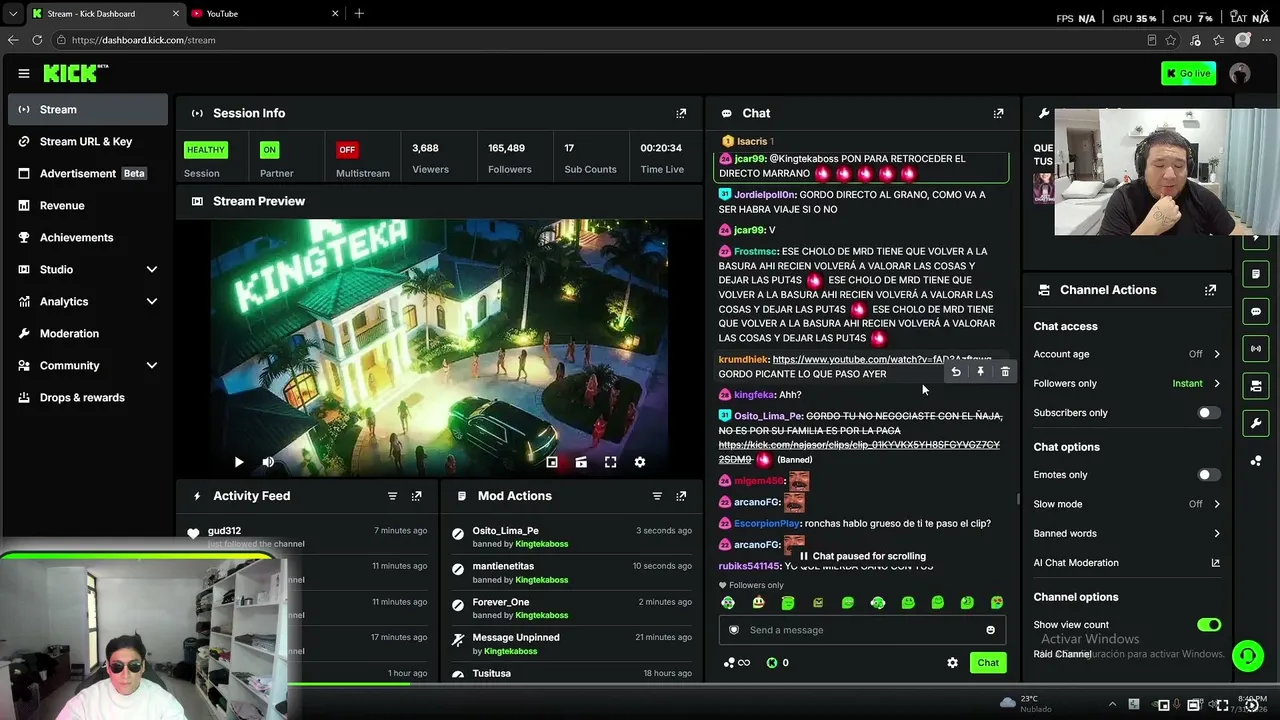The height and width of the screenshot is (720, 1280).
Task: Open the banned kick.com clip link
Action: pos(859,452)
